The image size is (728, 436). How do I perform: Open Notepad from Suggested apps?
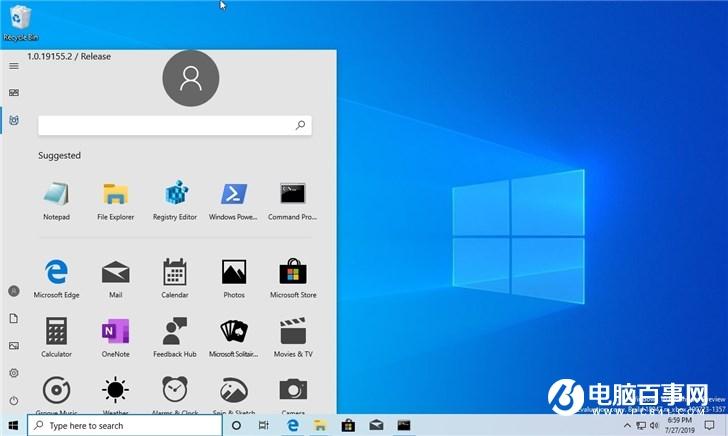56,202
